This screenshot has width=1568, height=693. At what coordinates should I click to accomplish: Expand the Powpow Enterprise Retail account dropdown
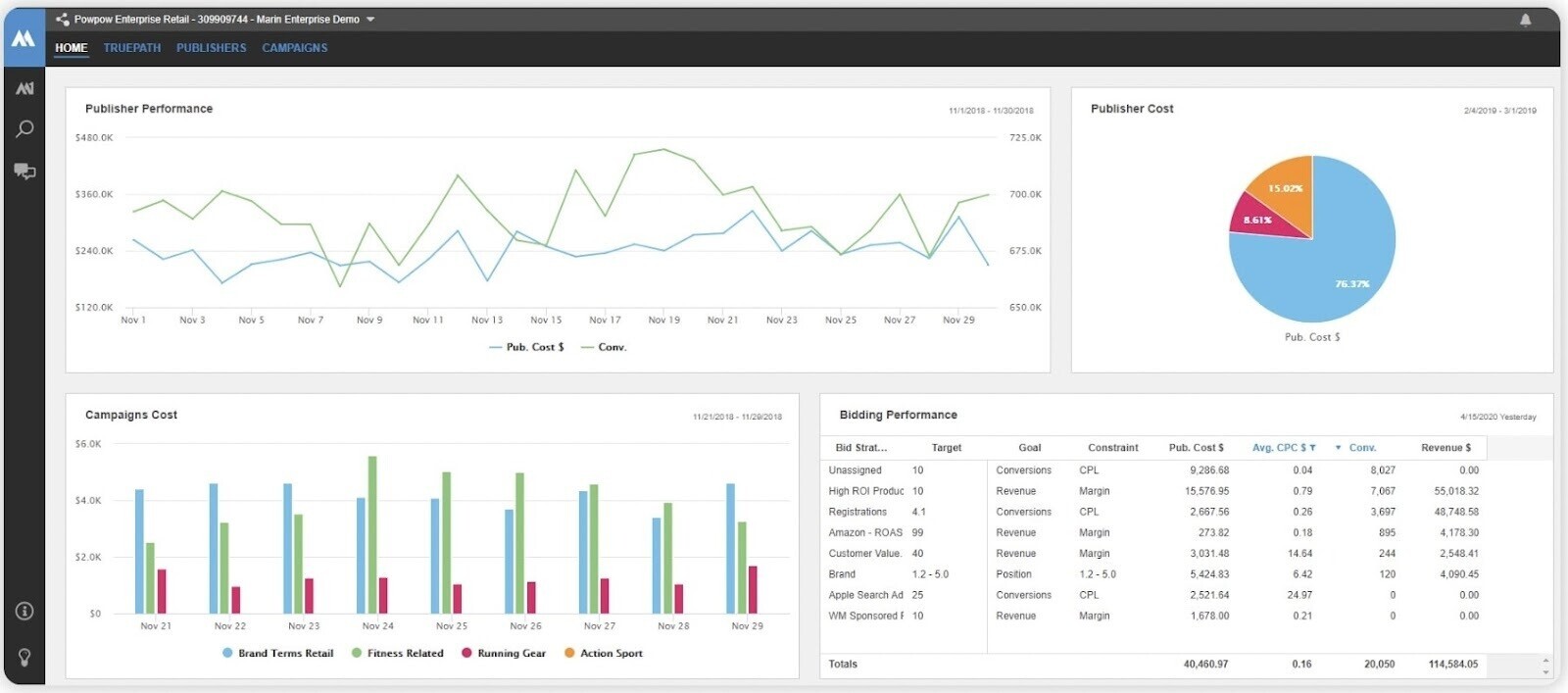point(370,20)
